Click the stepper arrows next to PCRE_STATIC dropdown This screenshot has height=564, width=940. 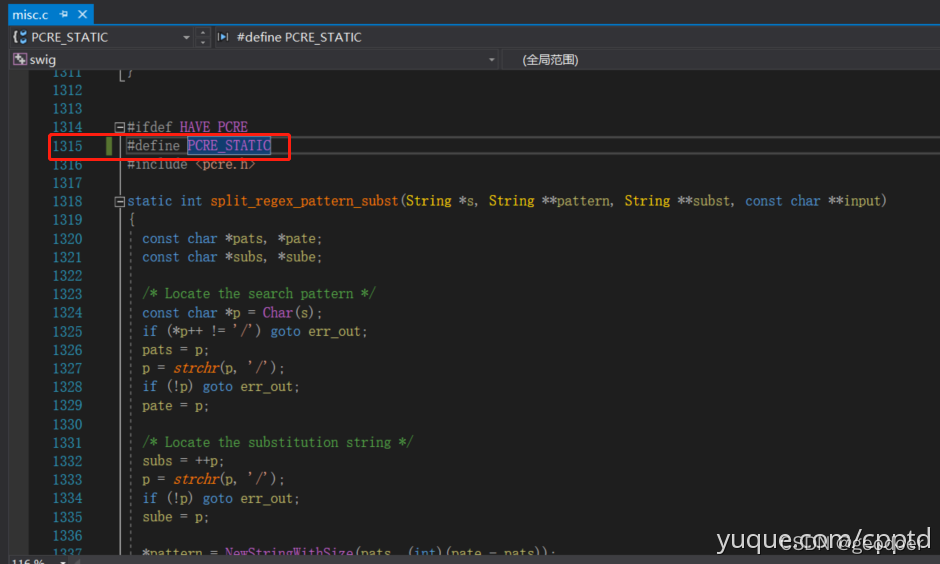[203, 37]
